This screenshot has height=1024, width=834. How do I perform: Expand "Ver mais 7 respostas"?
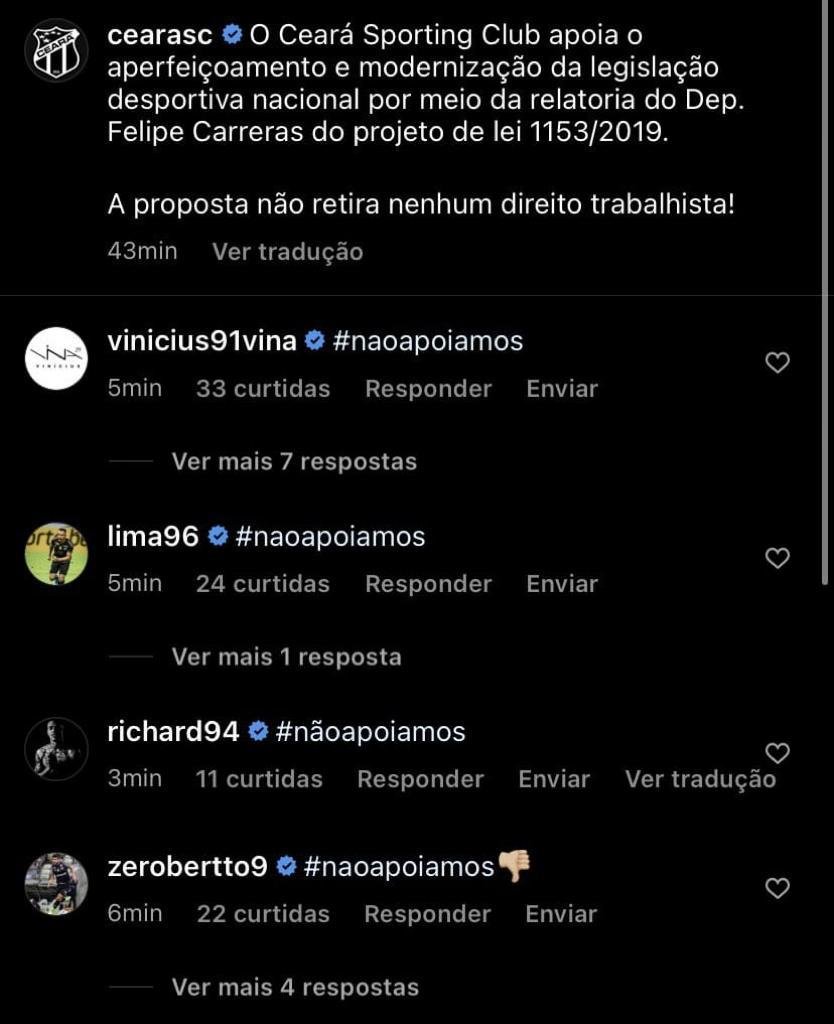[x=294, y=461]
